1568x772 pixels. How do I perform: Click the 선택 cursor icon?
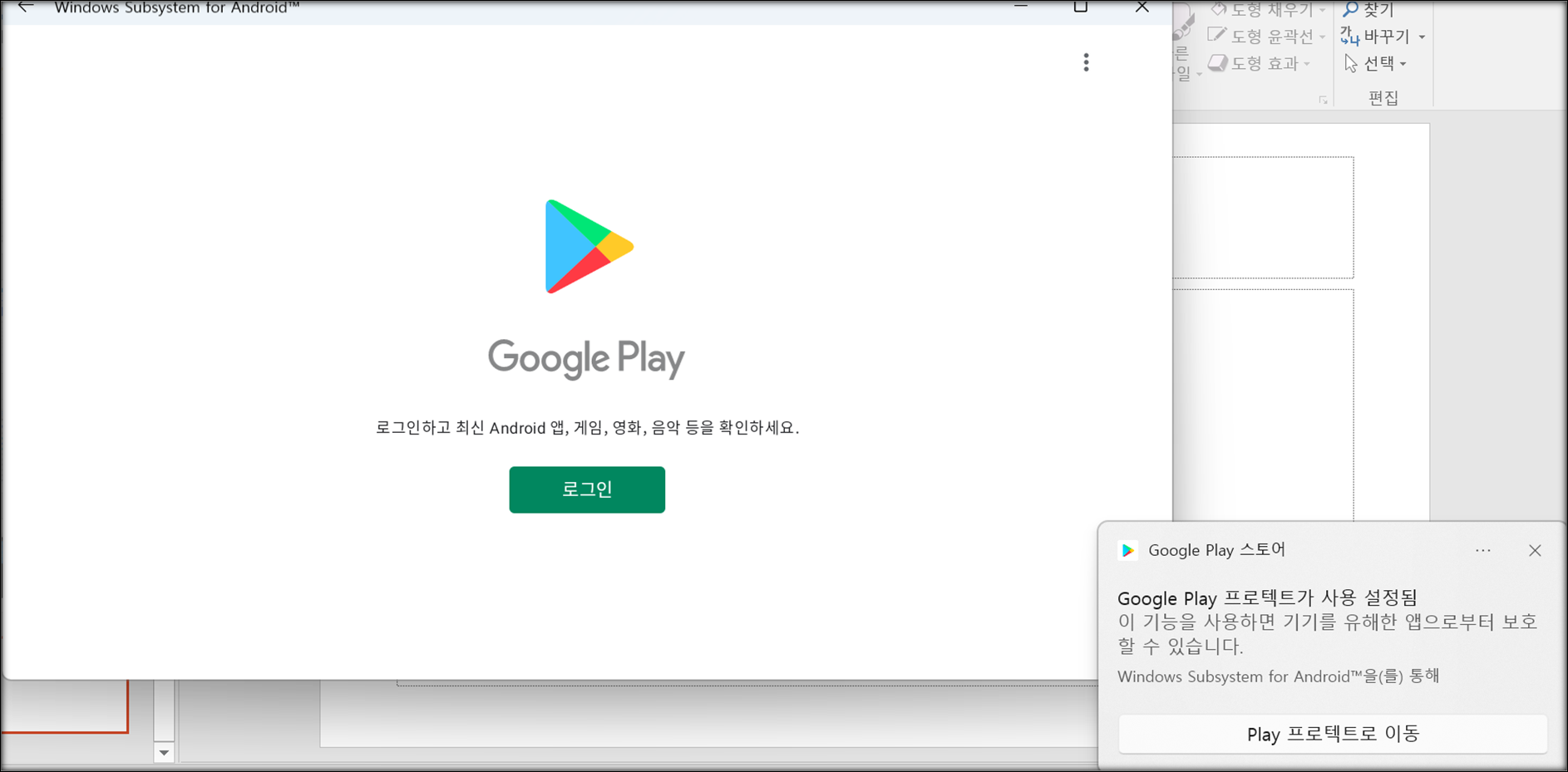click(1351, 63)
